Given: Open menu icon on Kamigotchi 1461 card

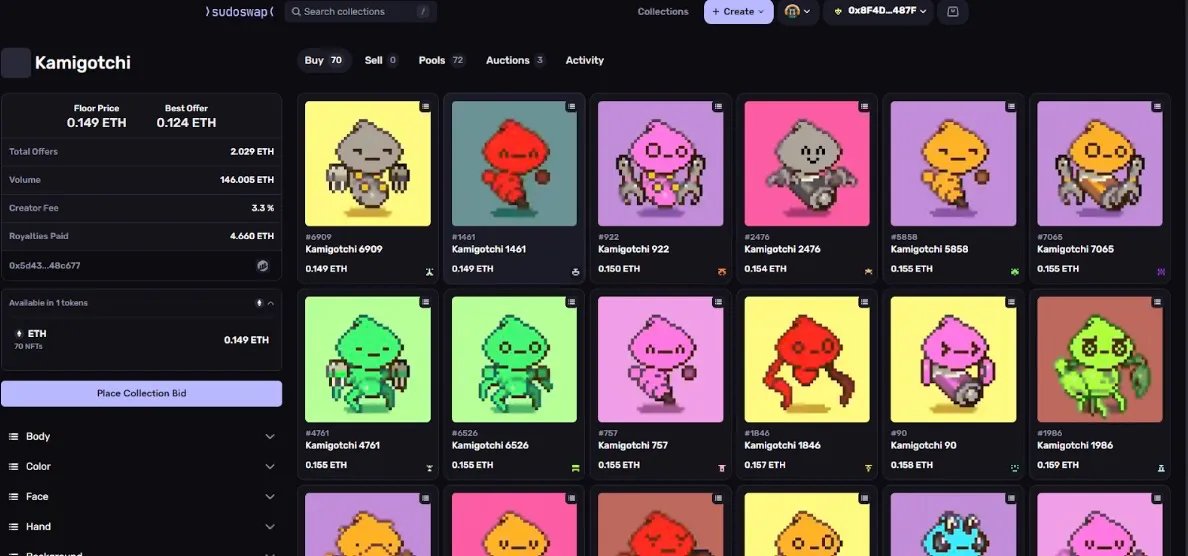Looking at the screenshot, I should [571, 107].
